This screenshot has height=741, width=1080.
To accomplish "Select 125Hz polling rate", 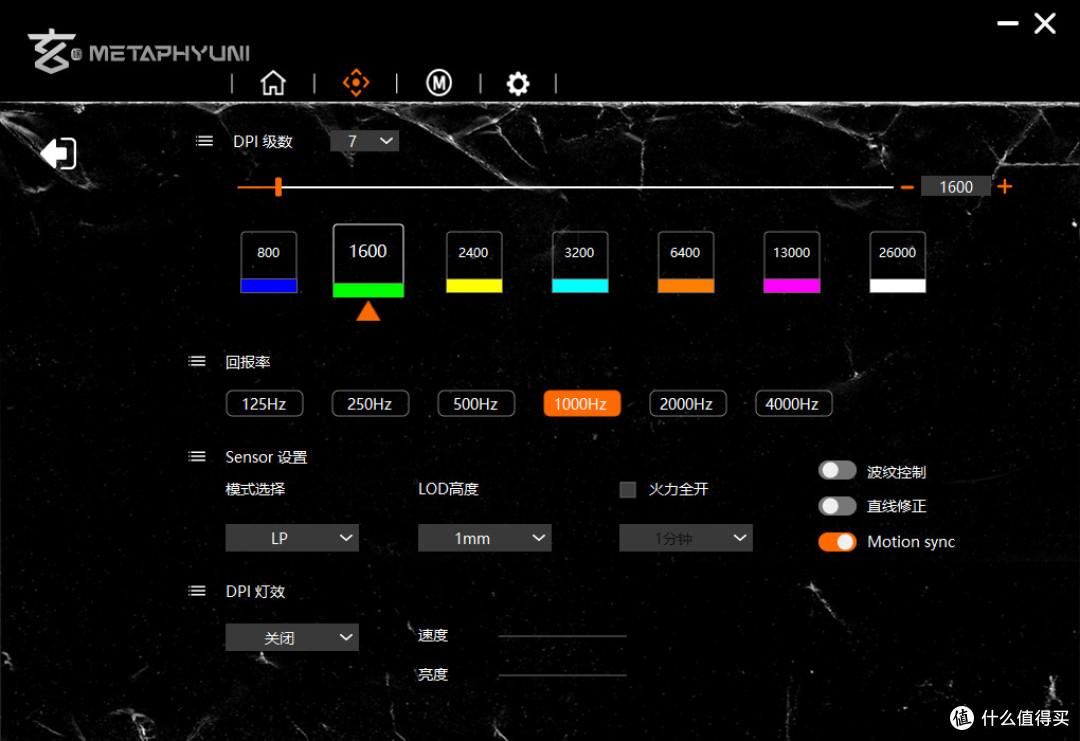I will pos(264,404).
